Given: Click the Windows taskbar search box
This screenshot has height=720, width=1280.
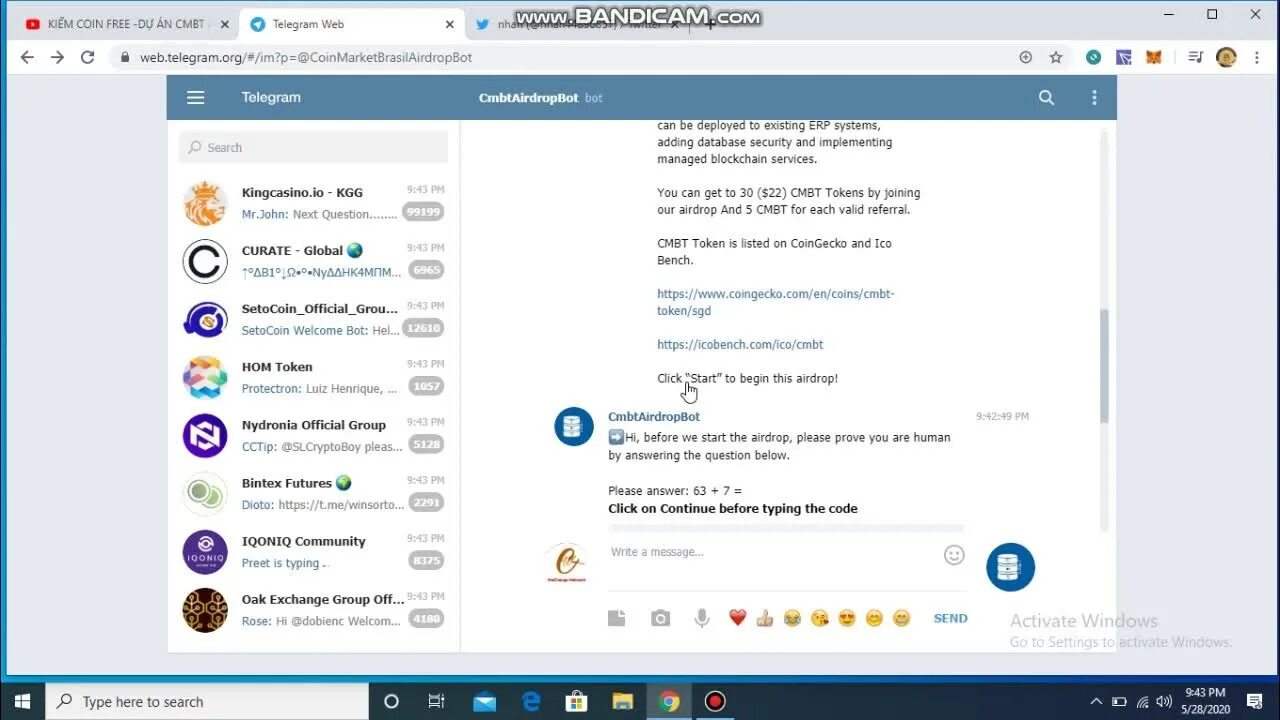Looking at the screenshot, I should 207,701.
